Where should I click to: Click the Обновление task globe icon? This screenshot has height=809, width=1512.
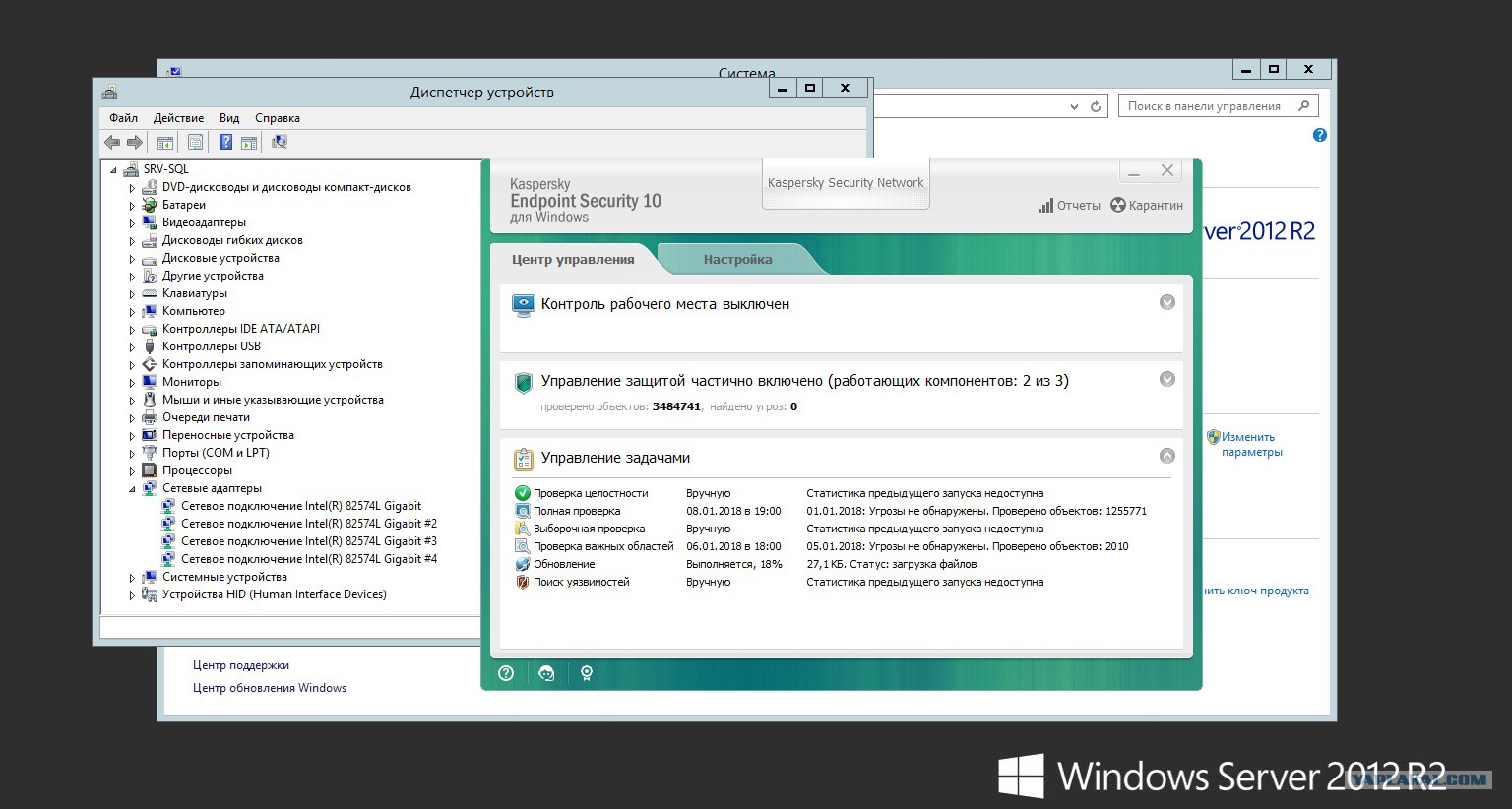[x=523, y=564]
